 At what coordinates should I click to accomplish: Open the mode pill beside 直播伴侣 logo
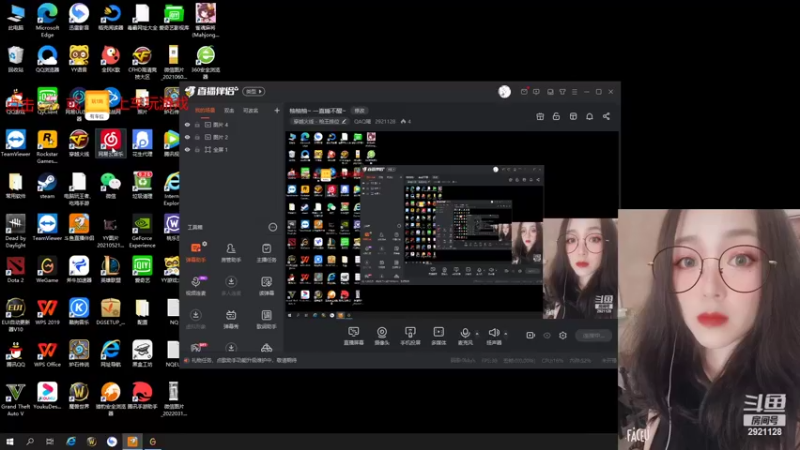tap(254, 91)
